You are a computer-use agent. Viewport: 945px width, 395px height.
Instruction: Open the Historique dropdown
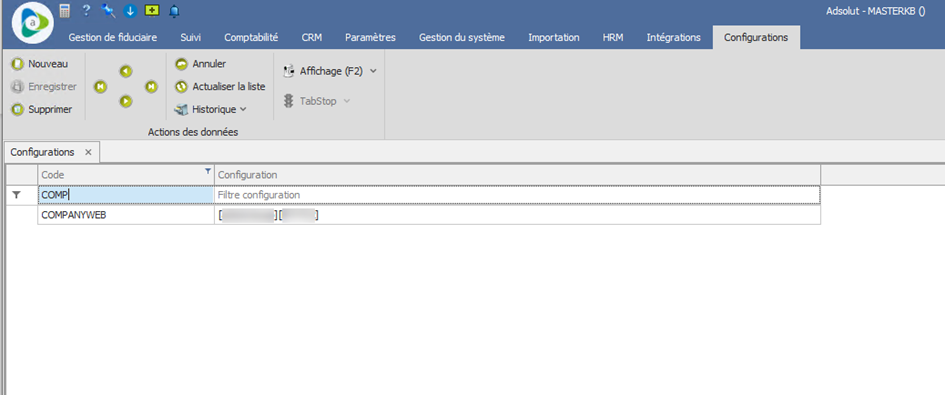210,110
